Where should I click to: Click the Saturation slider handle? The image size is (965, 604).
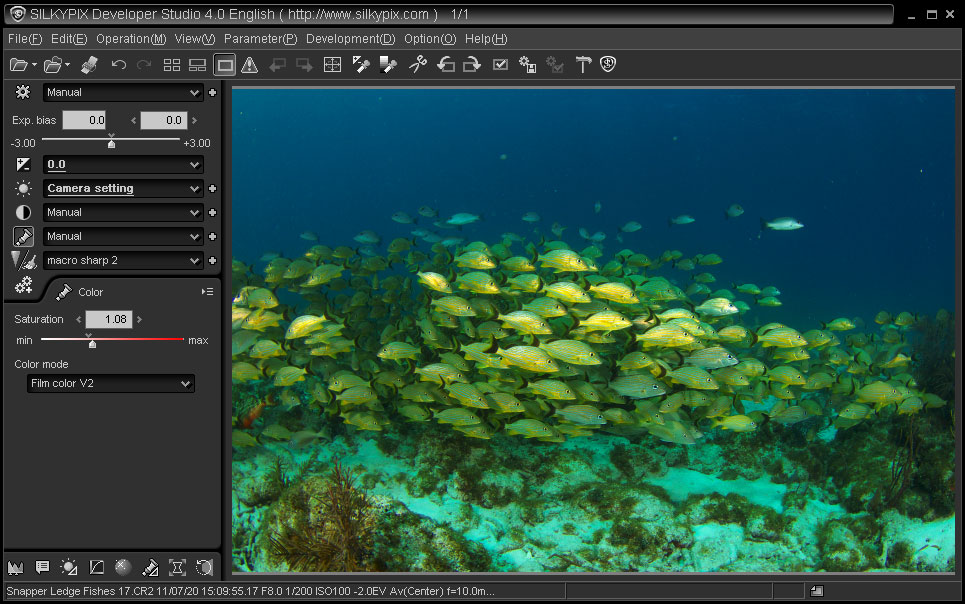(92, 342)
